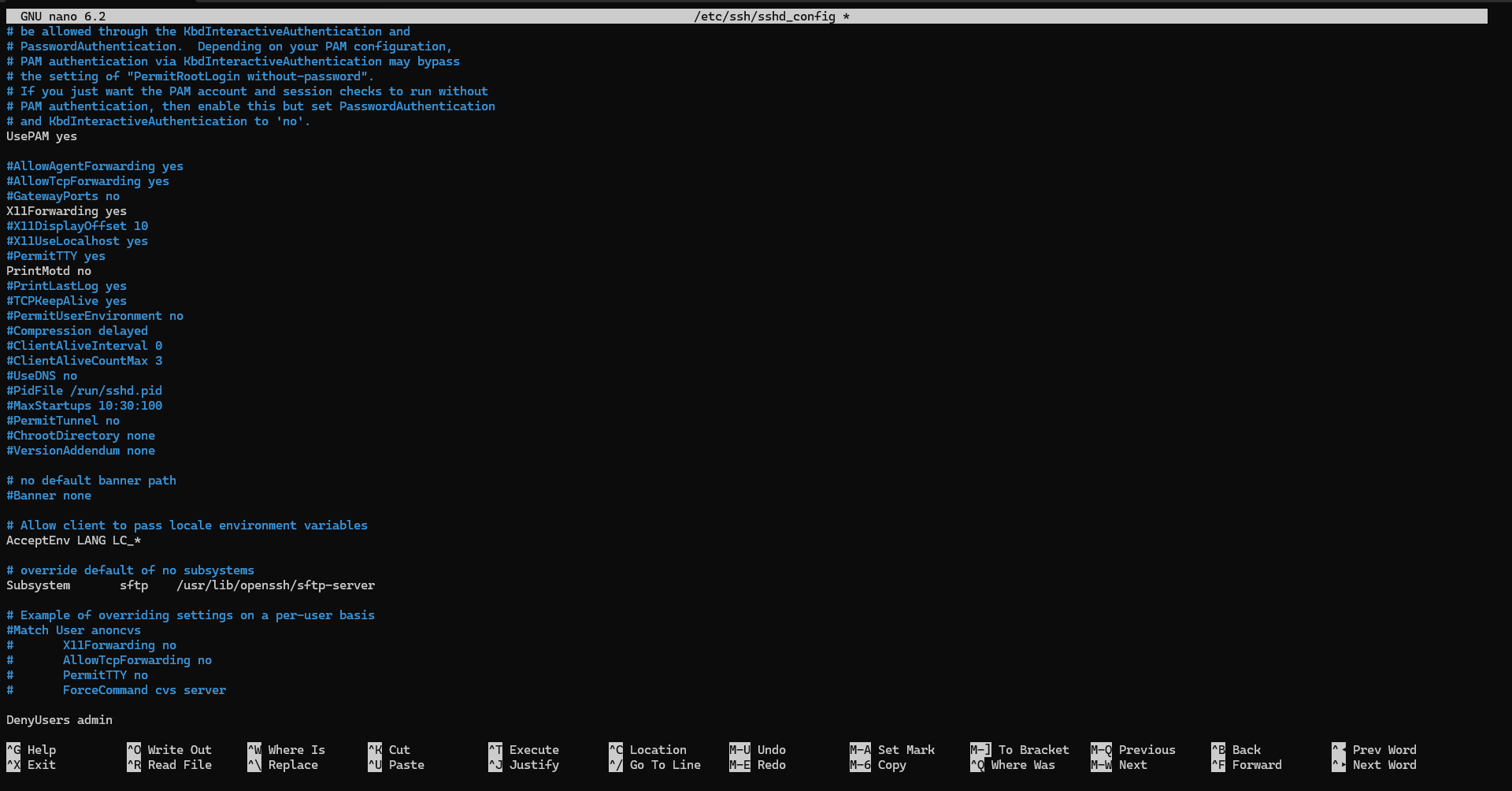The width and height of the screenshot is (1512, 791).
Task: Click the M-E Redo shortcut
Action: (758, 765)
